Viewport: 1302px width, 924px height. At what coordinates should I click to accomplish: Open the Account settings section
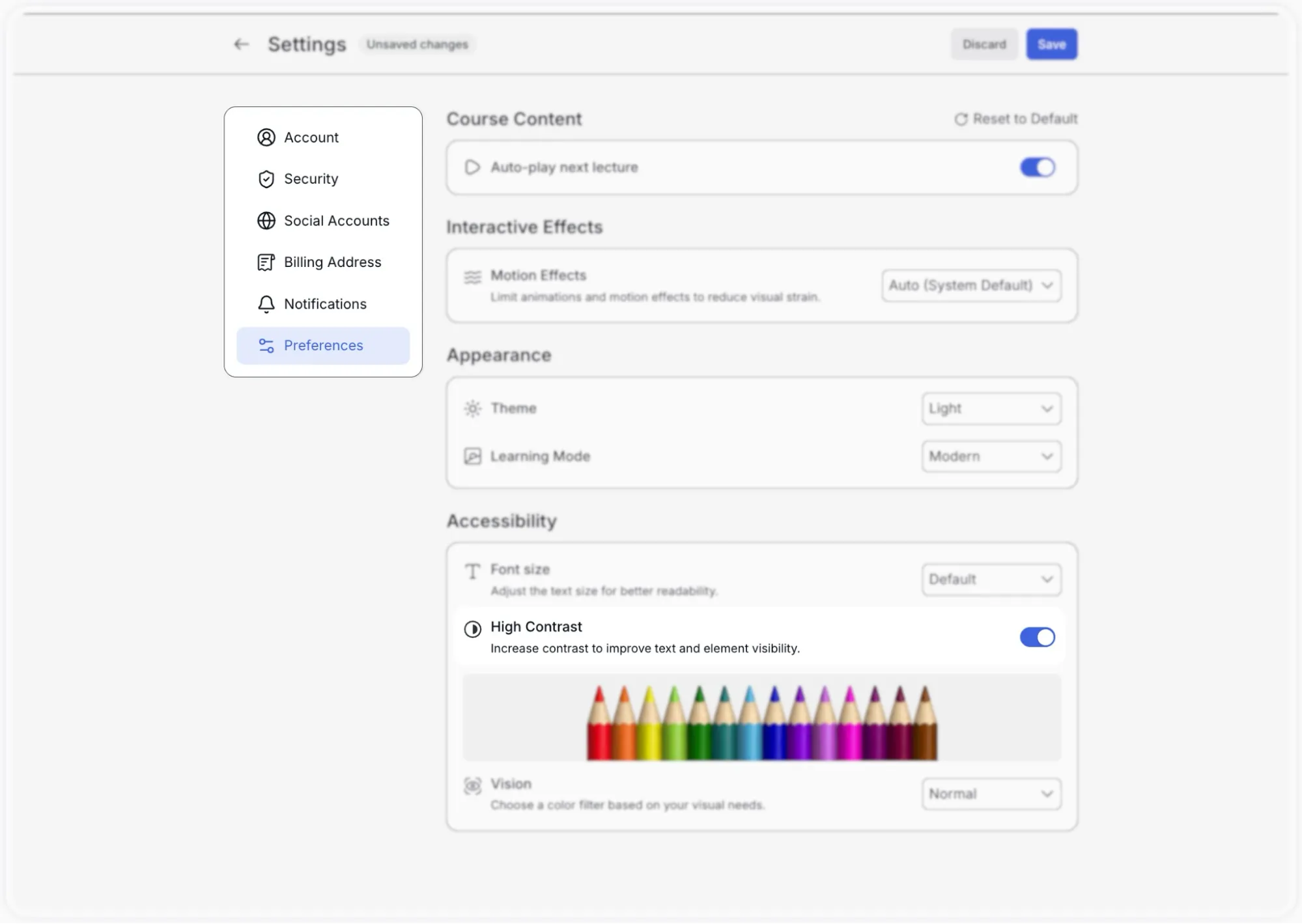(323, 137)
